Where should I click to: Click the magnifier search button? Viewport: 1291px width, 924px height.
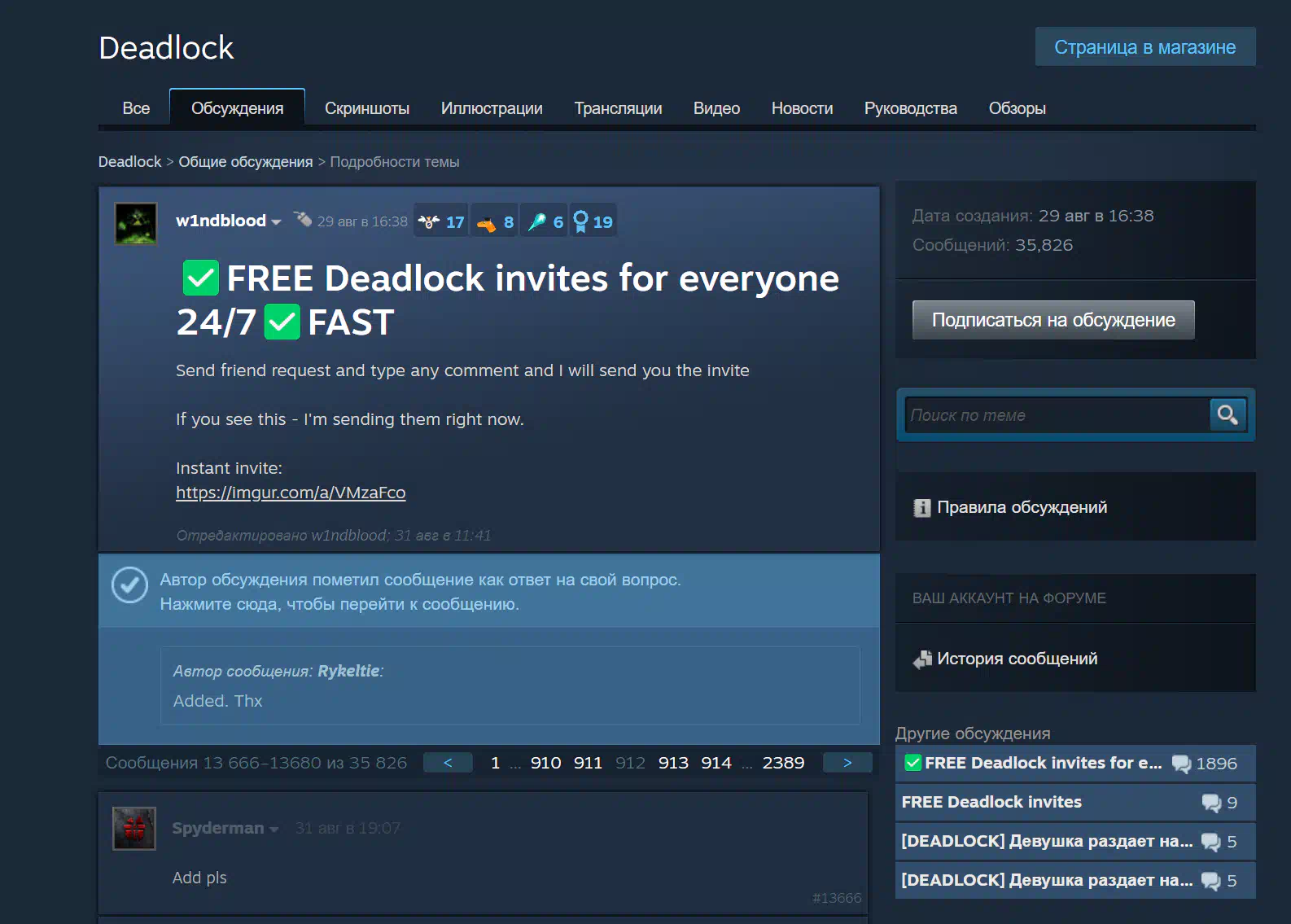point(1228,415)
